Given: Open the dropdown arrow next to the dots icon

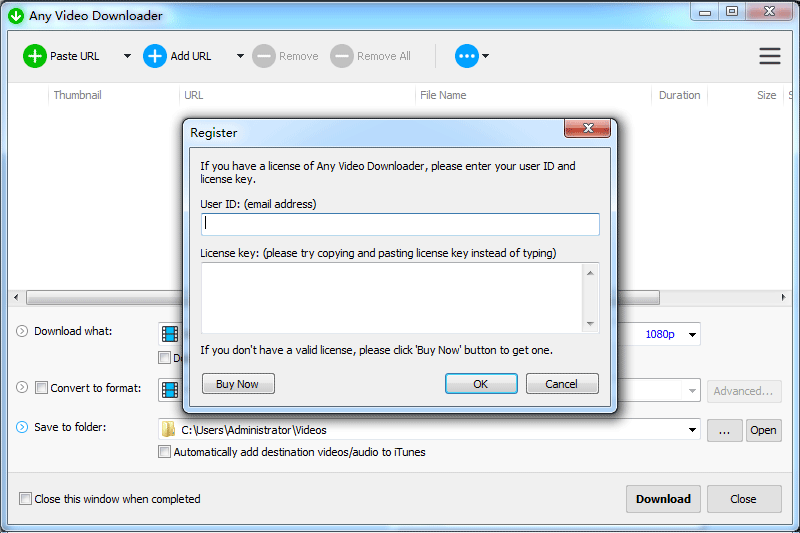Looking at the screenshot, I should coord(486,56).
